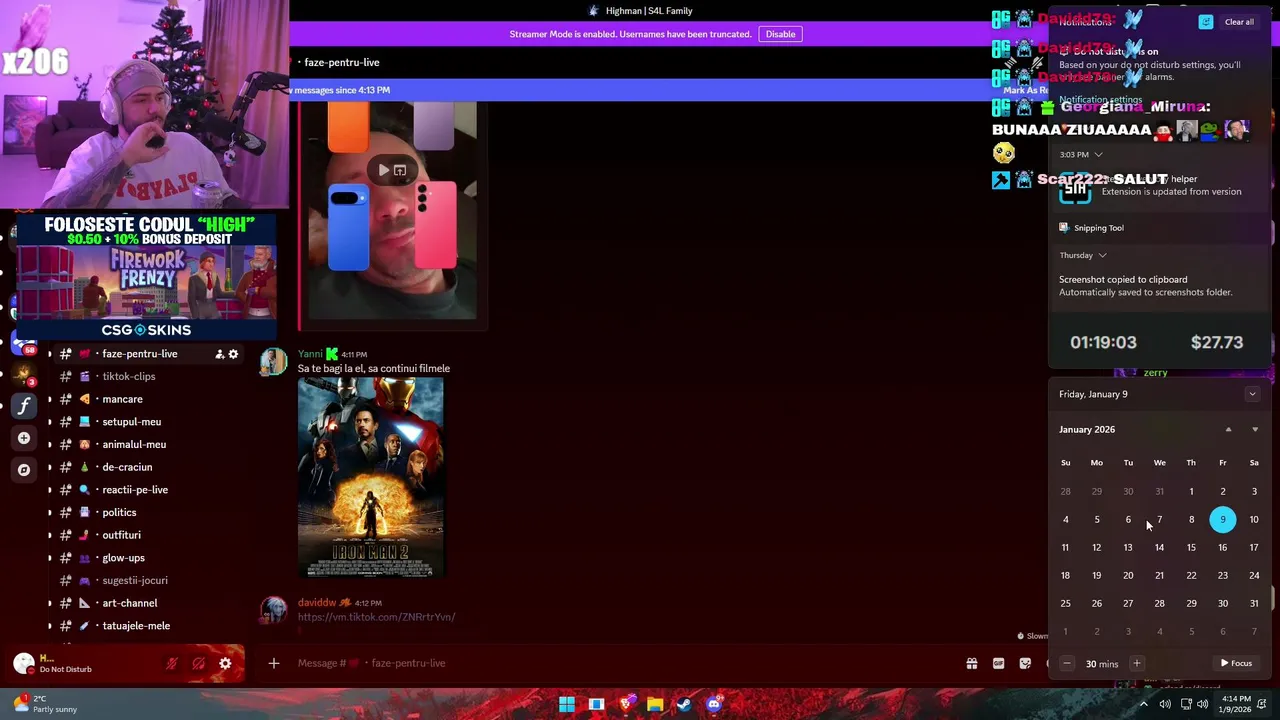Screen dimensions: 1280x720
Task: Open the server icon with the 3 badge
Action: pyautogui.click(x=24, y=375)
